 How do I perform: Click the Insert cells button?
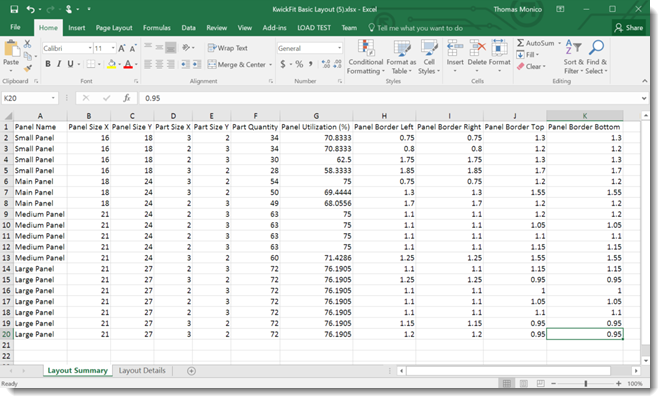(x=455, y=56)
